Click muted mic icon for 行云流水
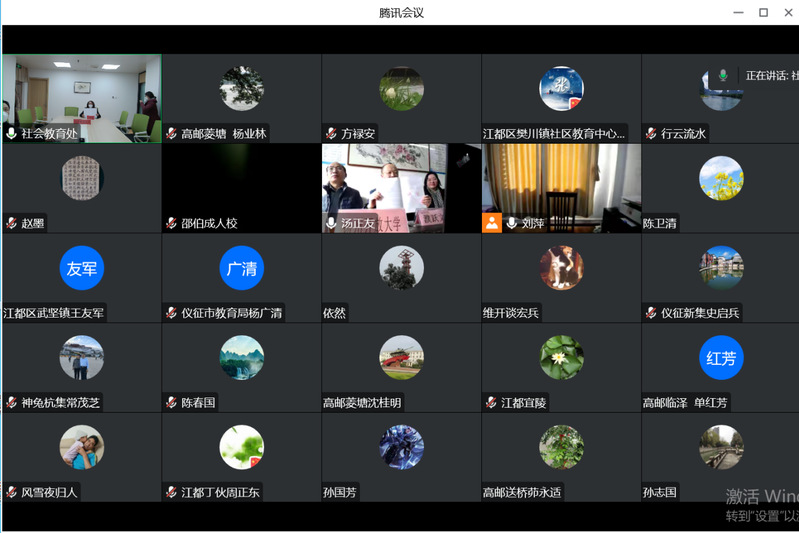Screen dimensions: 799x533 651,133
